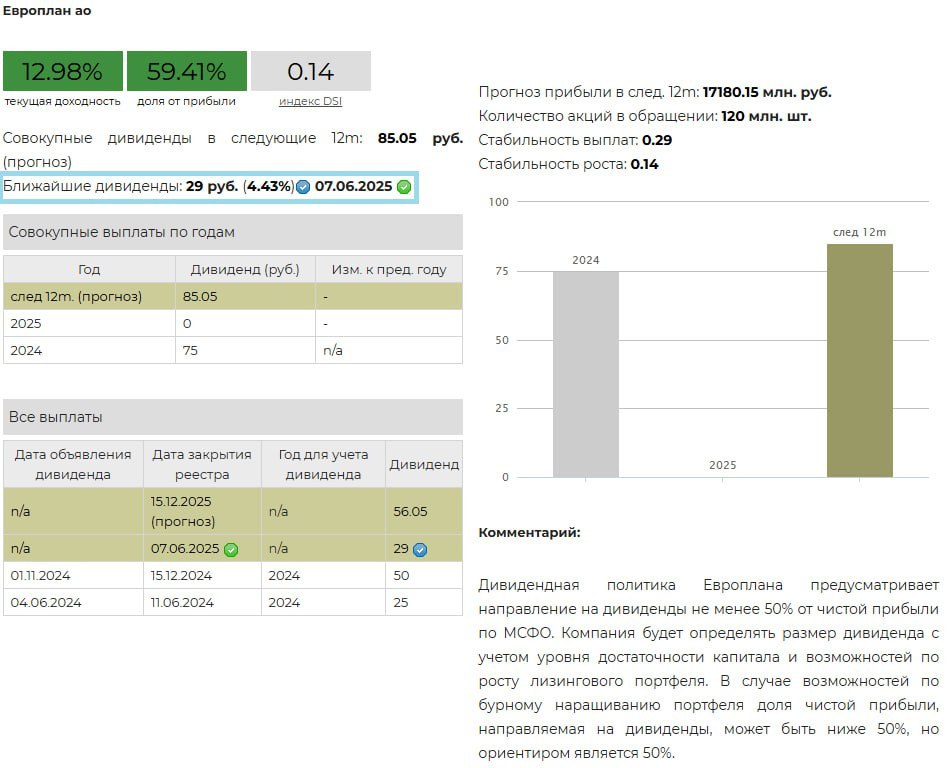Click green checkmark in the payouts table date cell
This screenshot has height=768, width=949.
tap(231, 549)
